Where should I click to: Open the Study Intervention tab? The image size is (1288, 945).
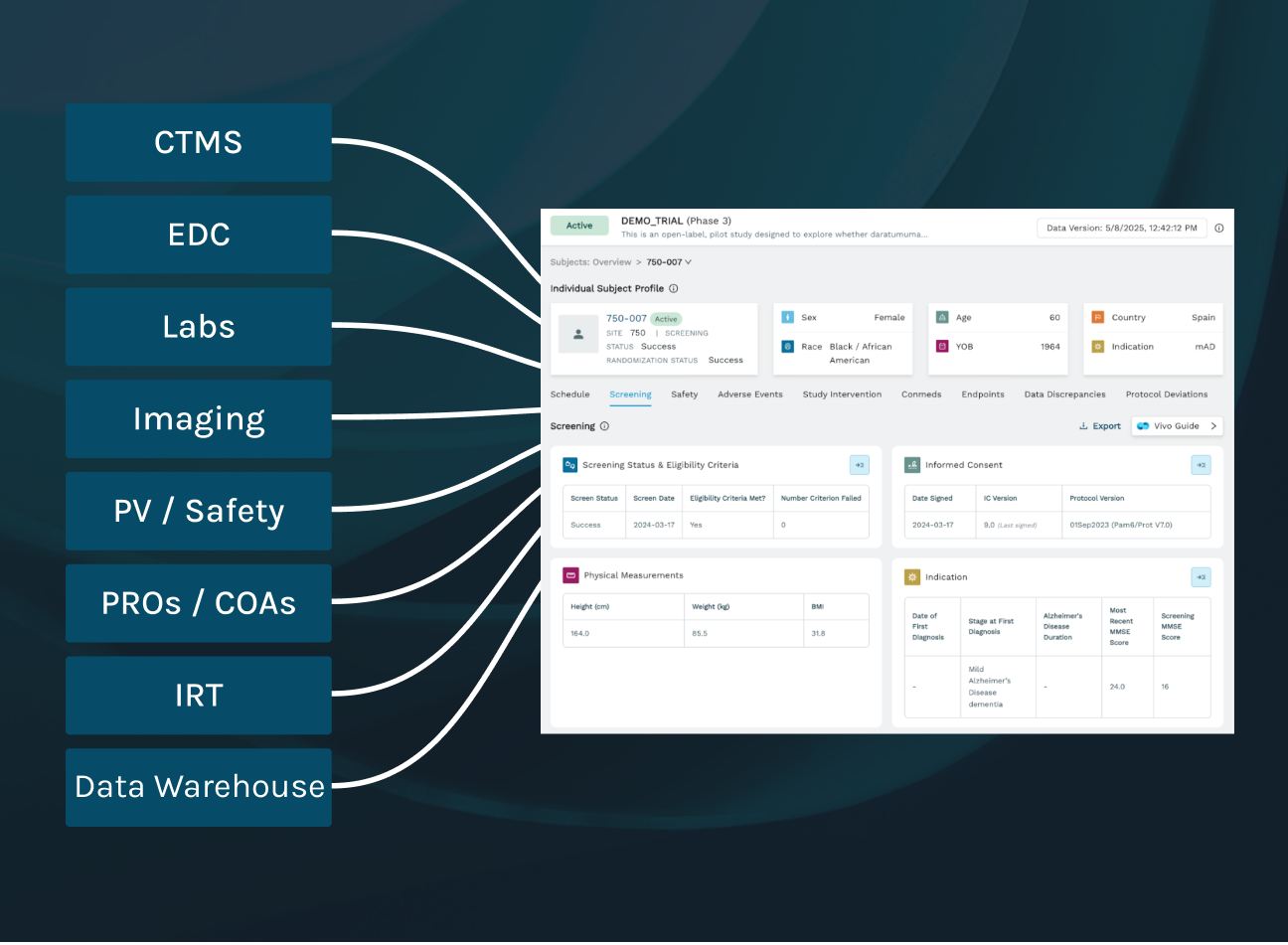point(842,394)
